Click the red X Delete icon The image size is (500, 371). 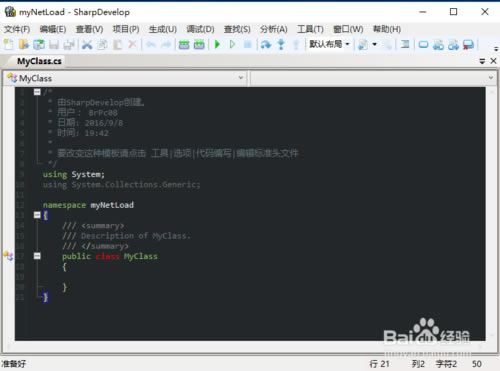pos(132,44)
